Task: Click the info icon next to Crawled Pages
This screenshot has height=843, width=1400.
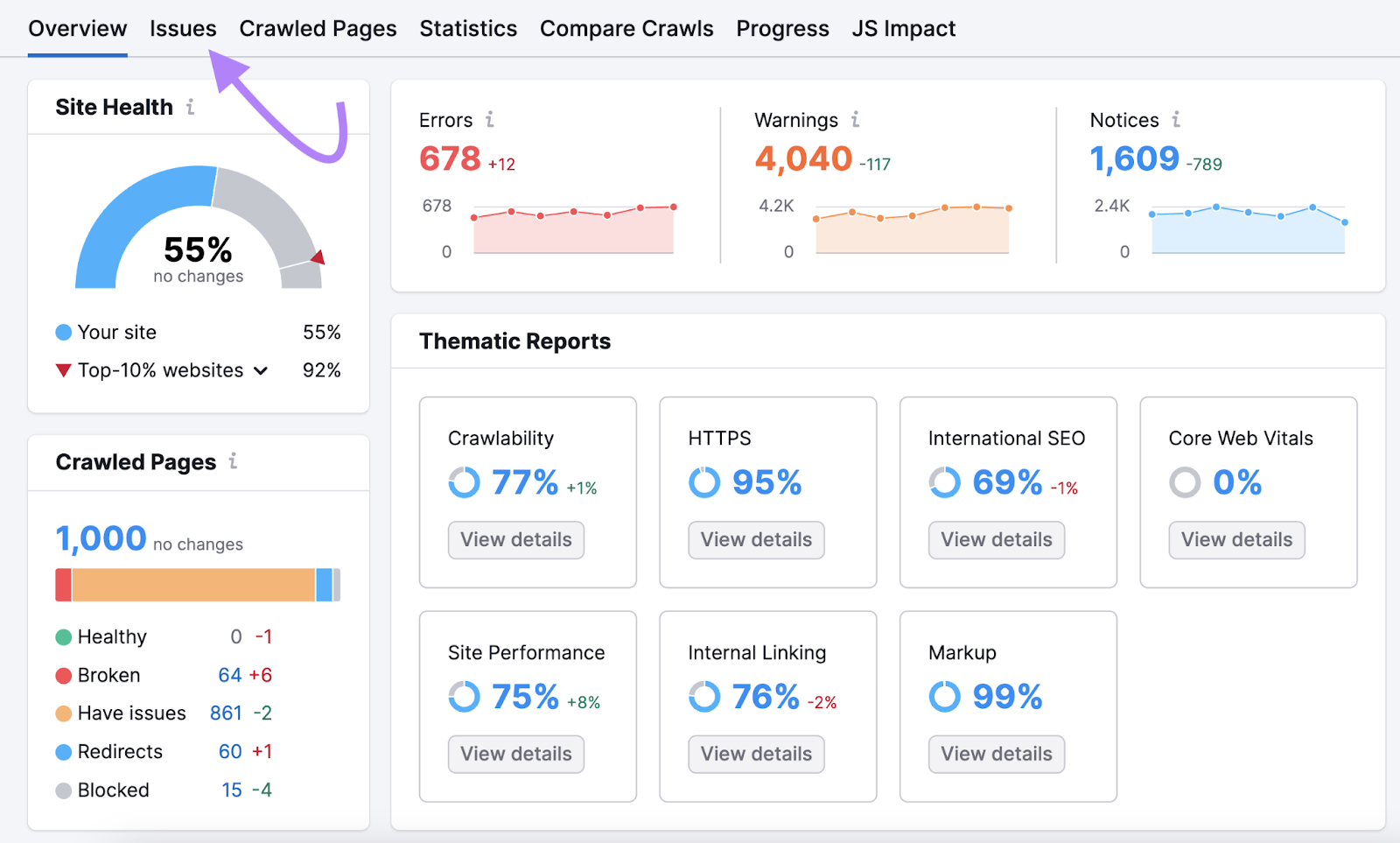Action: (x=233, y=460)
